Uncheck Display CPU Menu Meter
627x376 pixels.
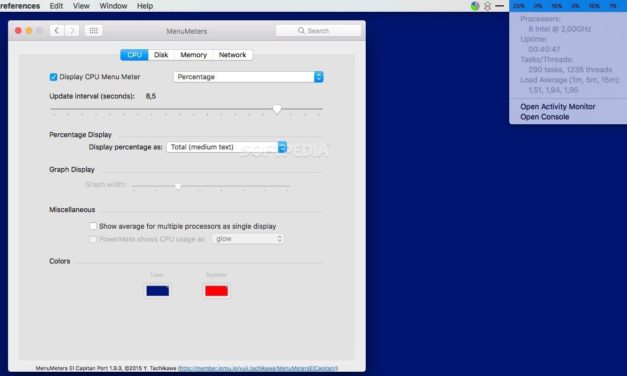(53, 77)
